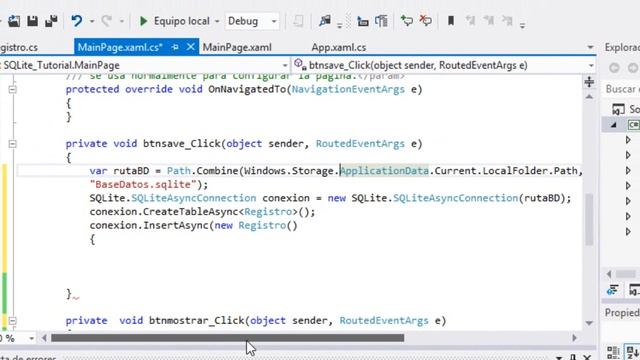This screenshot has width=640, height=360.
Task: Click the Open File toolbar icon
Action: (13, 21)
